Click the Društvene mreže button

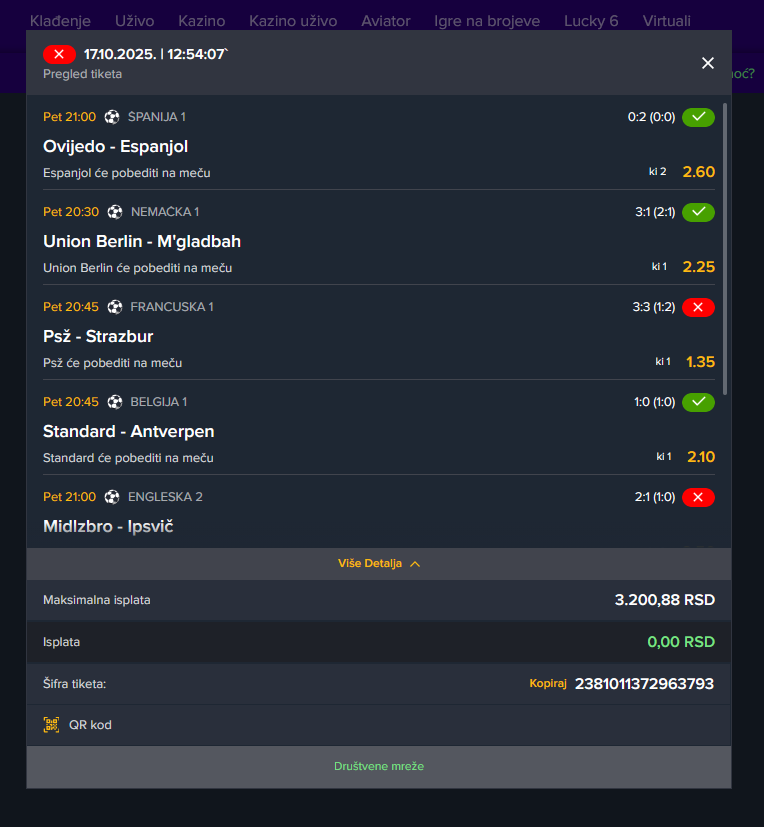pos(379,767)
